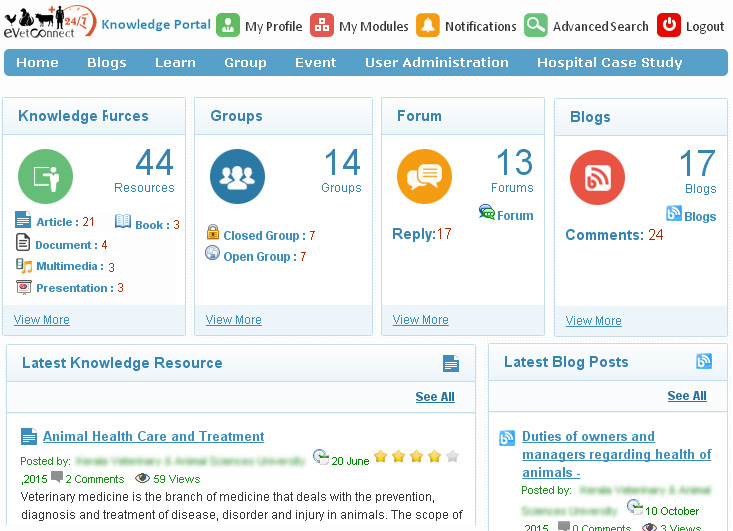The height and width of the screenshot is (531, 733).
Task: Click the eVetConnect logo
Action: (x=49, y=22)
